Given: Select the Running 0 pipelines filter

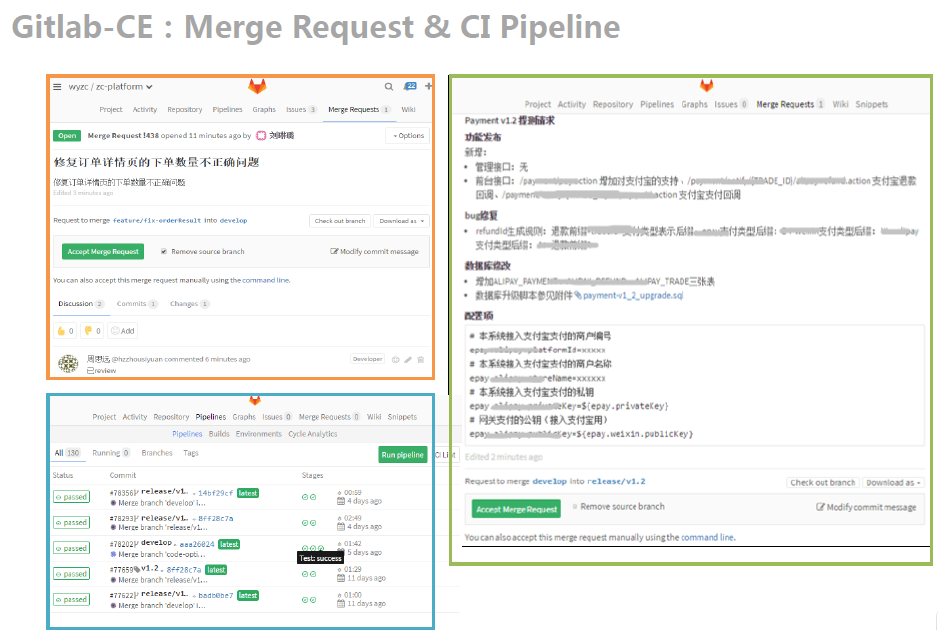Looking at the screenshot, I should [111, 453].
